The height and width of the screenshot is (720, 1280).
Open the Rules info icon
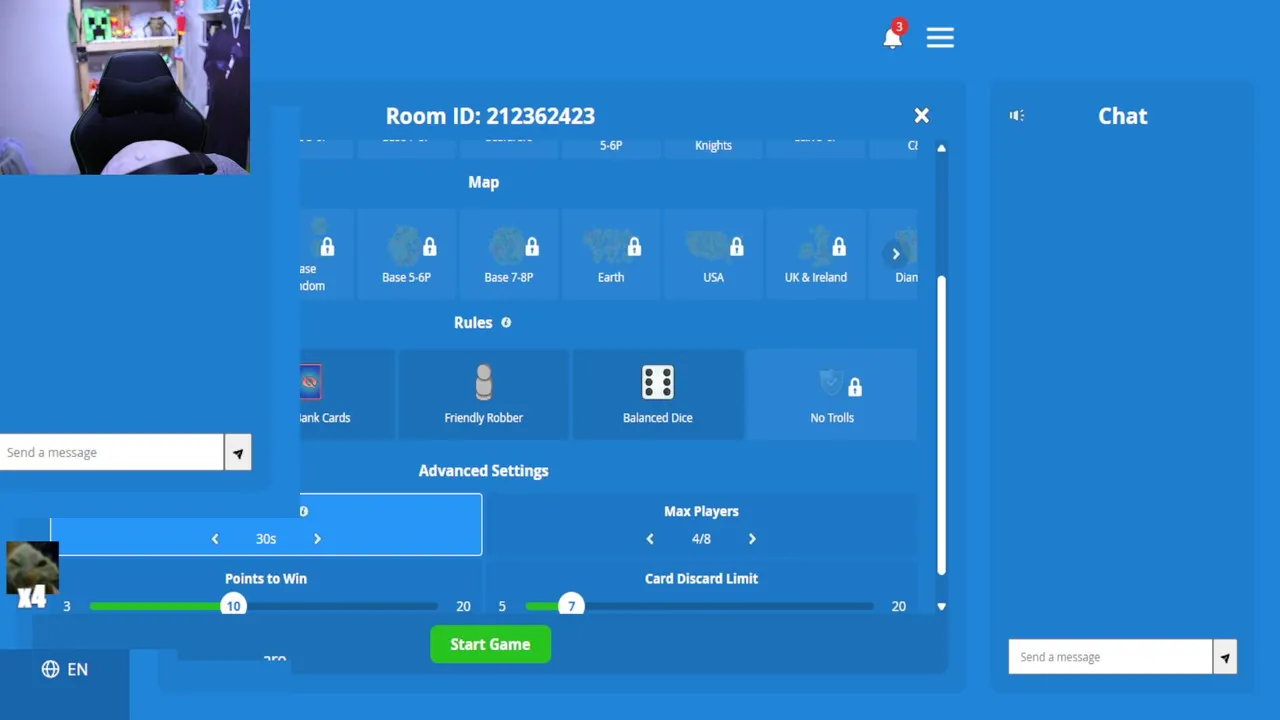pyautogui.click(x=506, y=322)
